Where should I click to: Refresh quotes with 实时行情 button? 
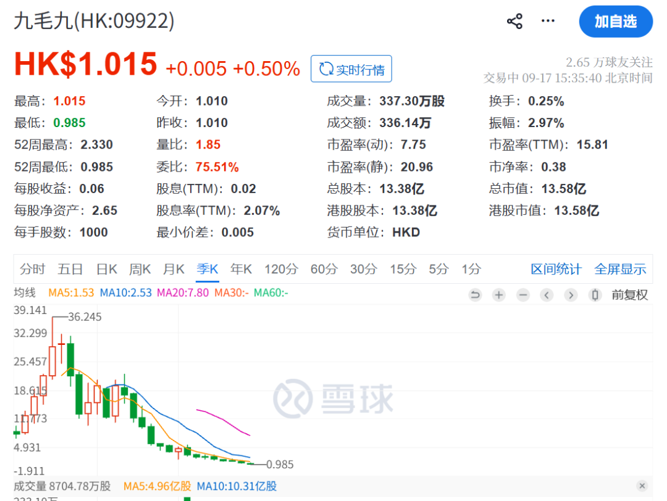(351, 69)
